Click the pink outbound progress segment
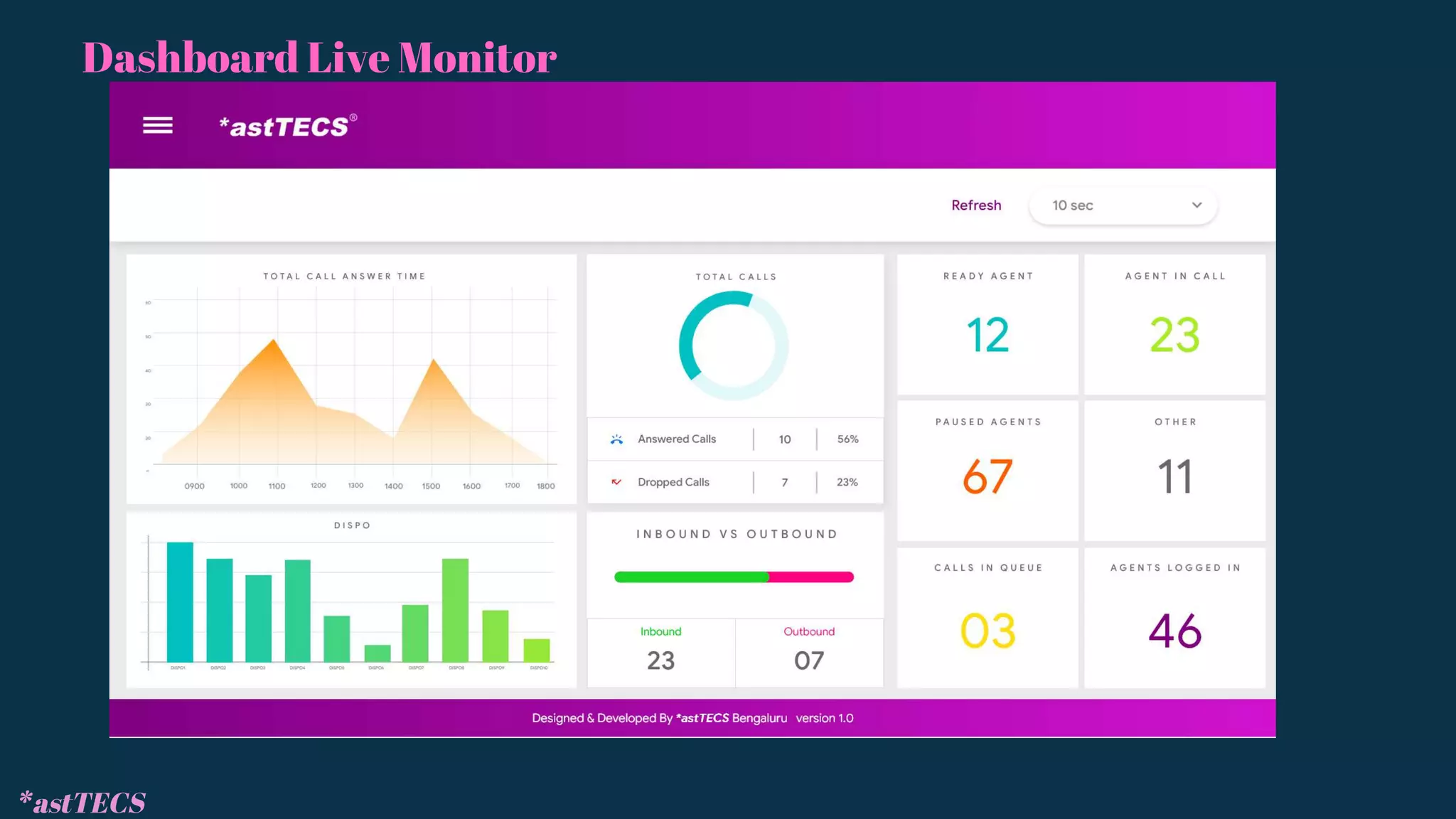The image size is (1456, 819). pos(812,577)
